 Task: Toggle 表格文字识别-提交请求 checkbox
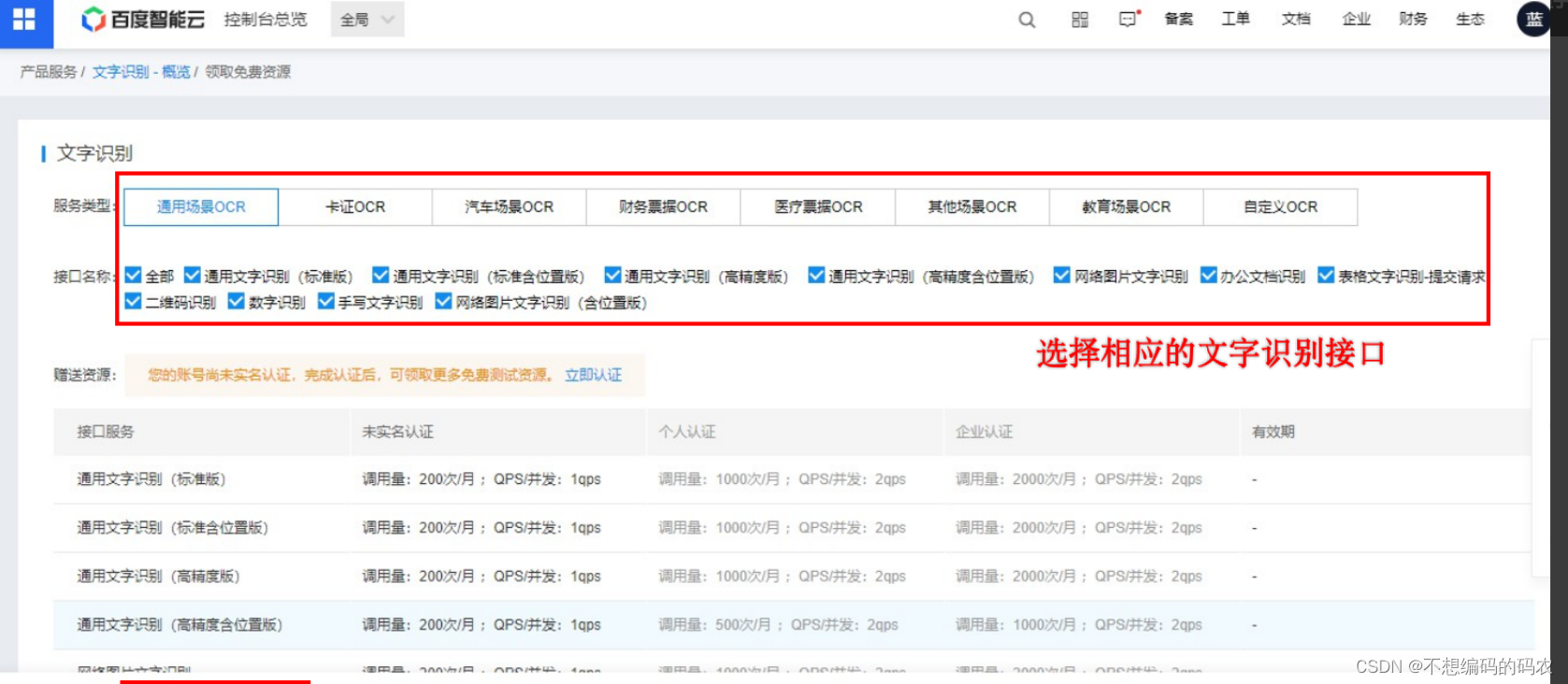click(1326, 276)
